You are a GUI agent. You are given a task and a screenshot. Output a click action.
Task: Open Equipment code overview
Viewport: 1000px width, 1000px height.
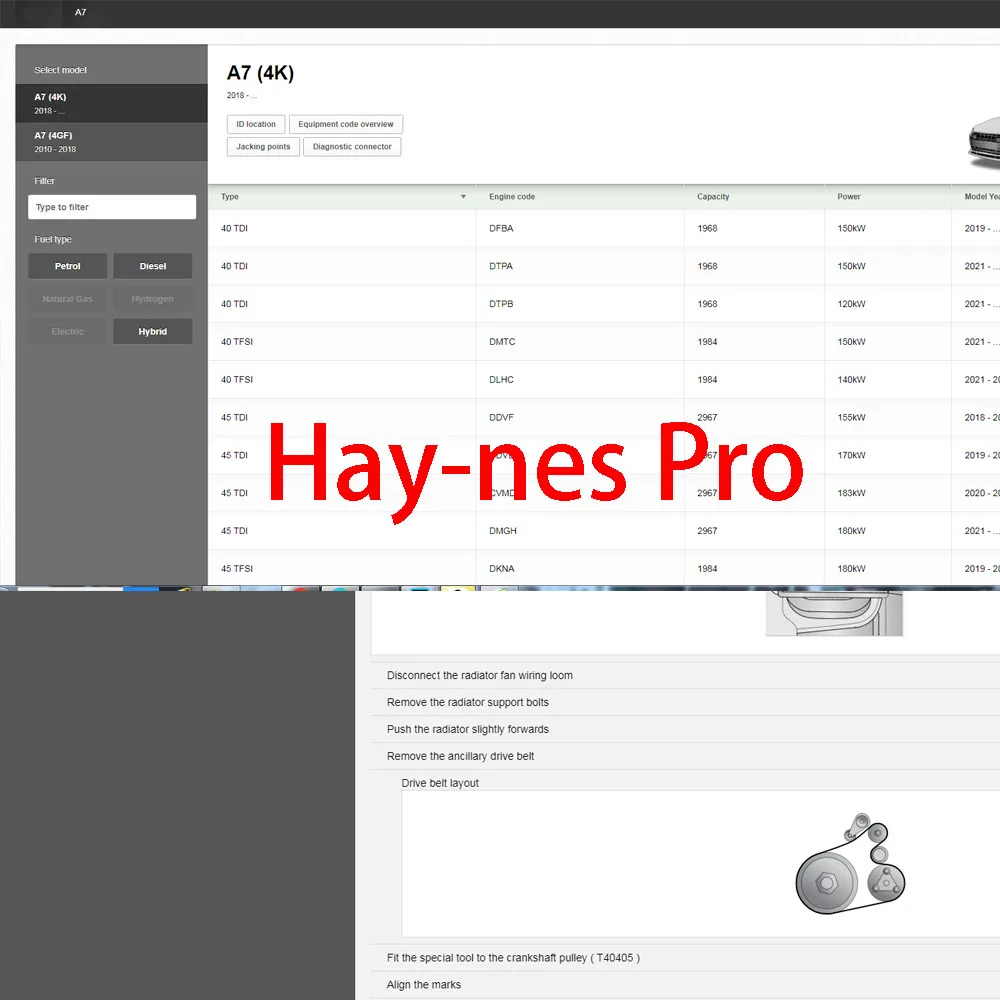tap(346, 124)
